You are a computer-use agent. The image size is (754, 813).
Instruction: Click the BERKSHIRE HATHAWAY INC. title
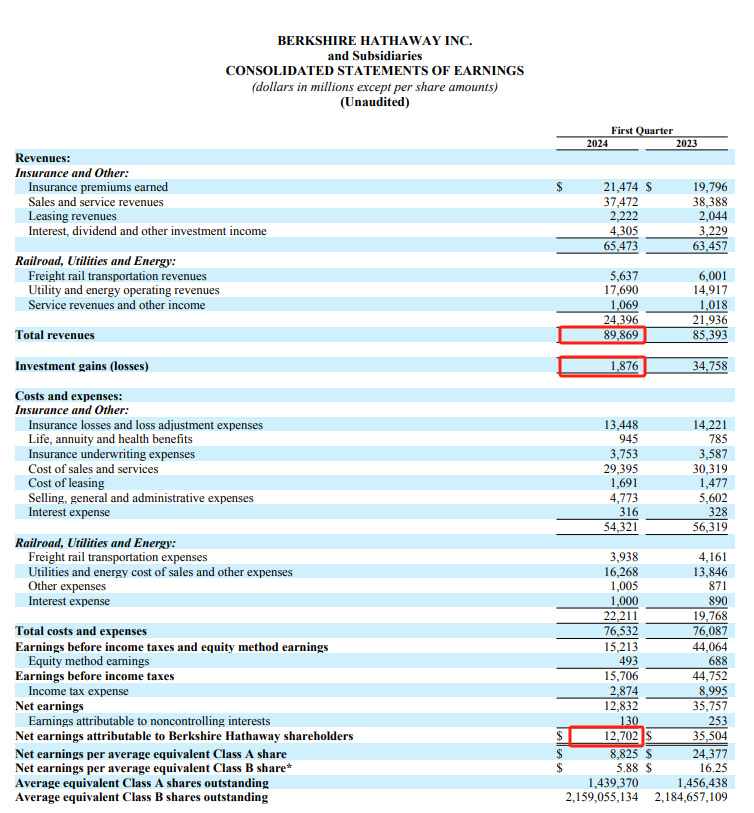coord(374,41)
